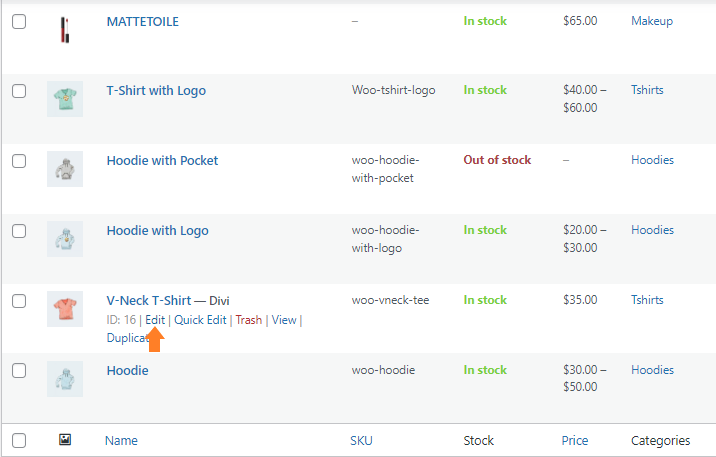This screenshot has height=457, width=716.
Task: Open the Hoodie with Logo thumbnail
Action: [x=65, y=239]
